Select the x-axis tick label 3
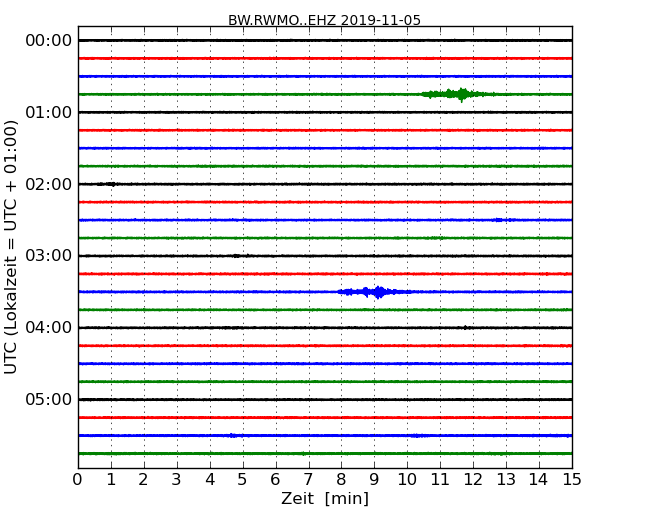650x520 pixels. (177, 479)
